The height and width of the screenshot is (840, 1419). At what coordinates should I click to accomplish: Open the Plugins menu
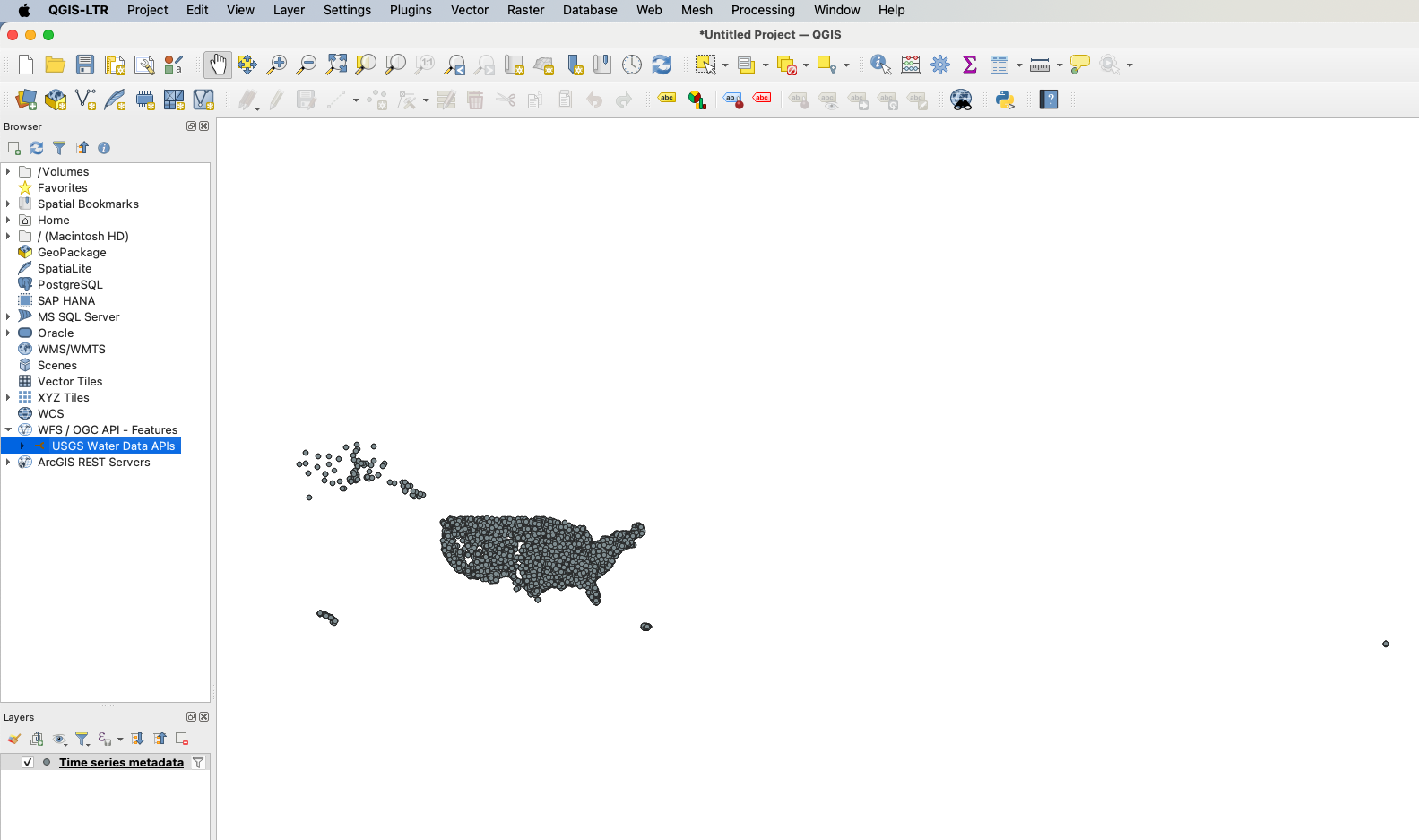point(411,10)
